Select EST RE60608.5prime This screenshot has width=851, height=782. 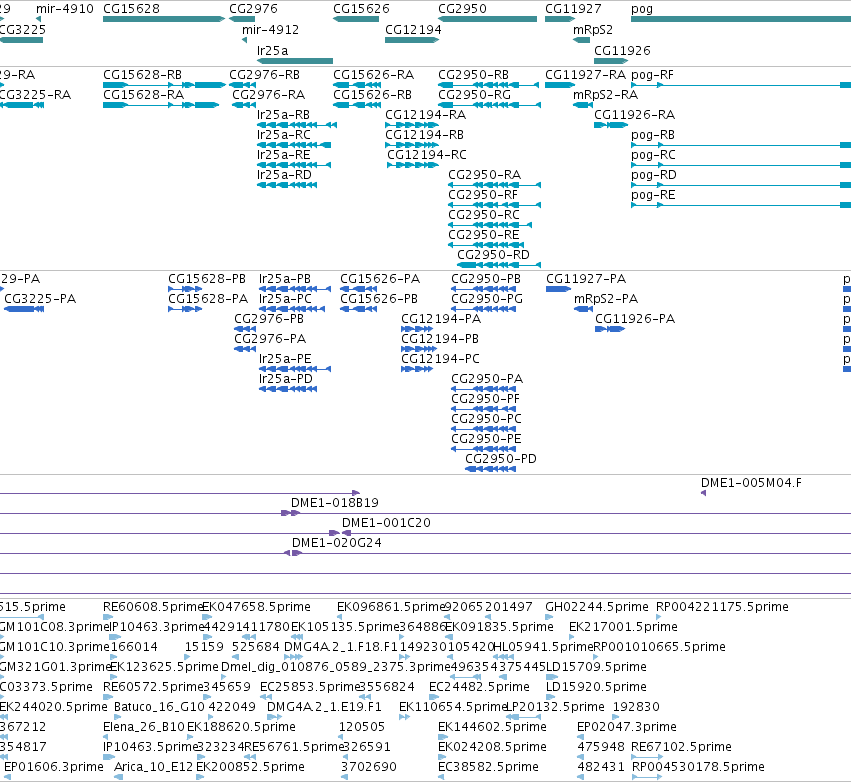pos(108,616)
